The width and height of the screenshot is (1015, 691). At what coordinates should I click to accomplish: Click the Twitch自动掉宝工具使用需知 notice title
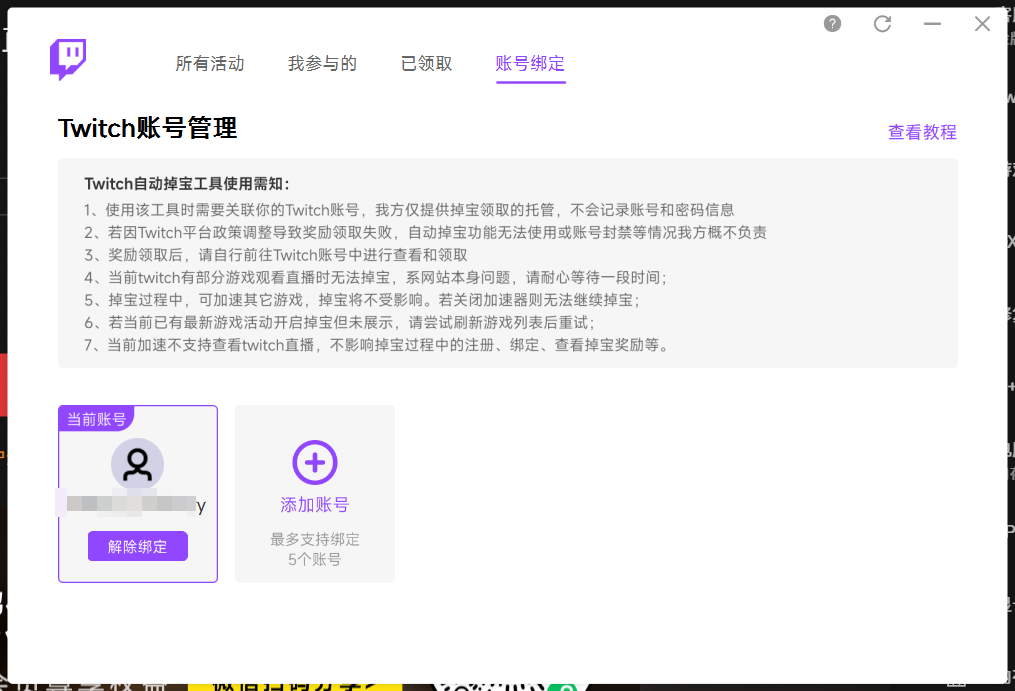point(187,184)
